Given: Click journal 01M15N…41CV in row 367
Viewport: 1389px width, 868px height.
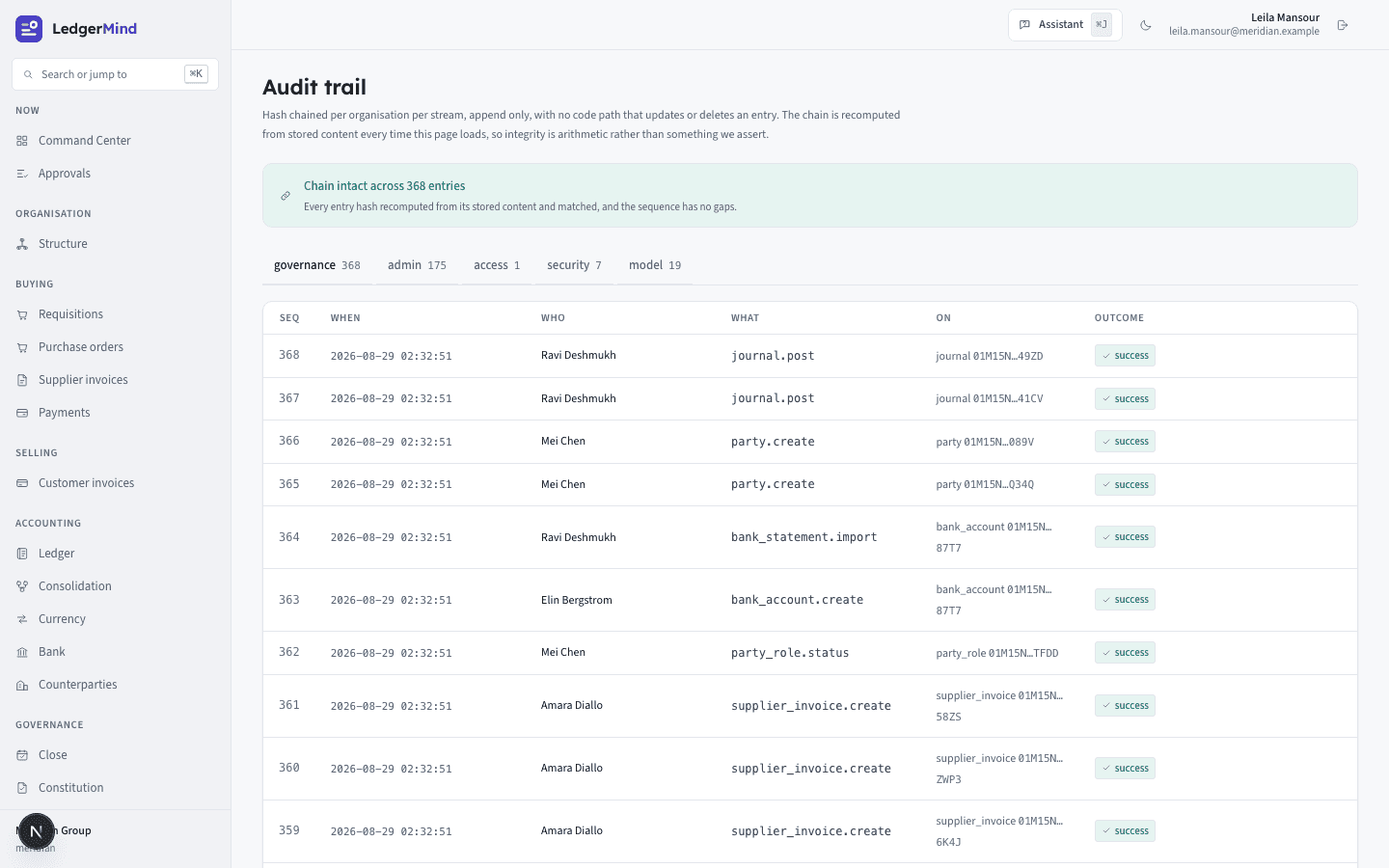Looking at the screenshot, I should click(990, 398).
